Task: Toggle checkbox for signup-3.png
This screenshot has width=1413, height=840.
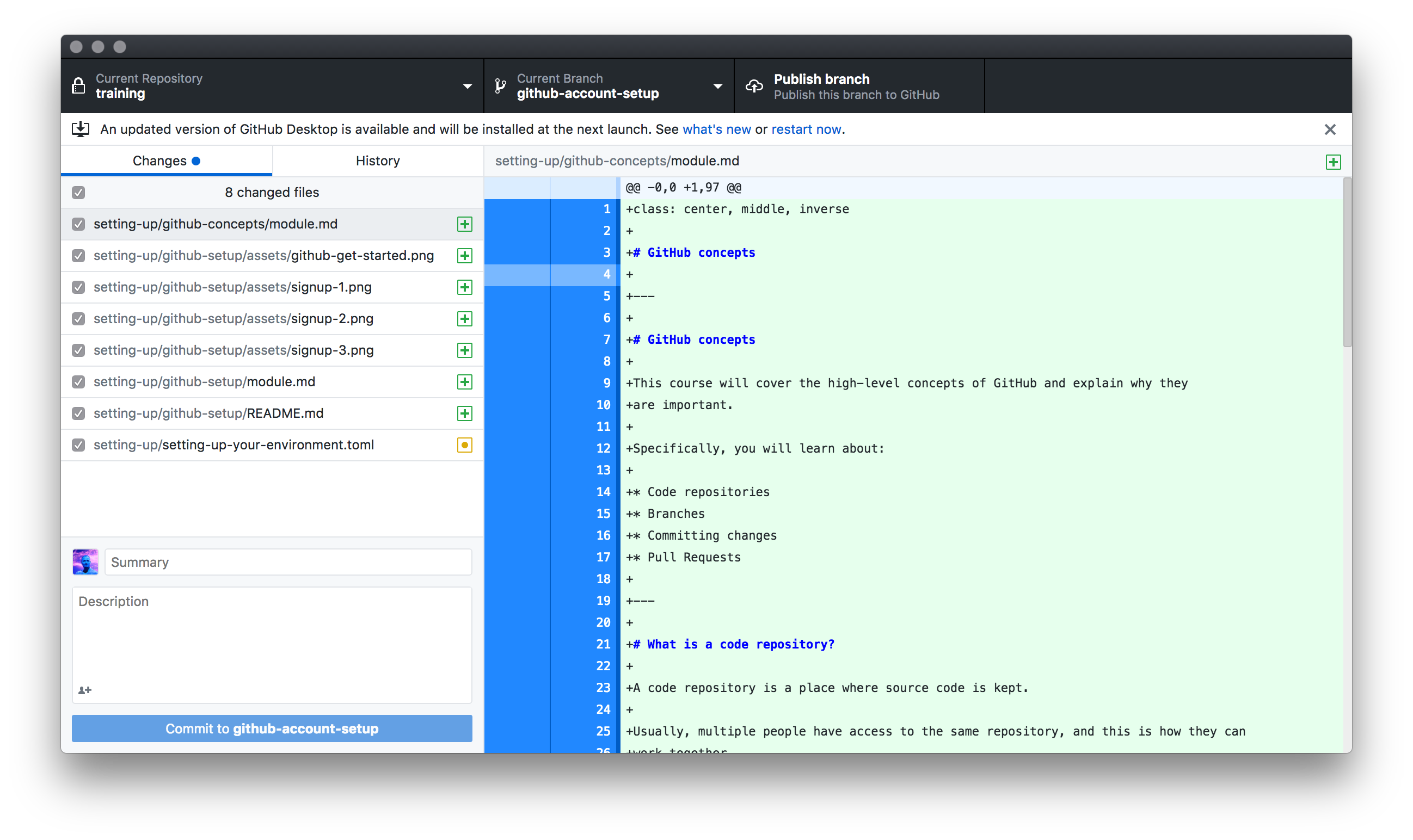Action: tap(79, 350)
